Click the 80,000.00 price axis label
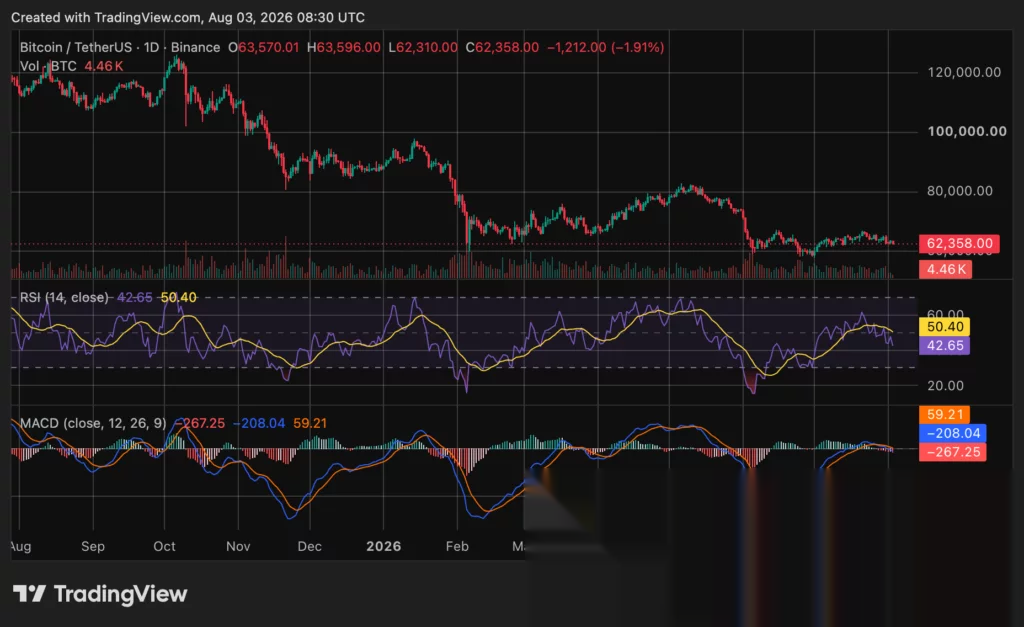This screenshot has width=1024, height=627. click(x=960, y=191)
